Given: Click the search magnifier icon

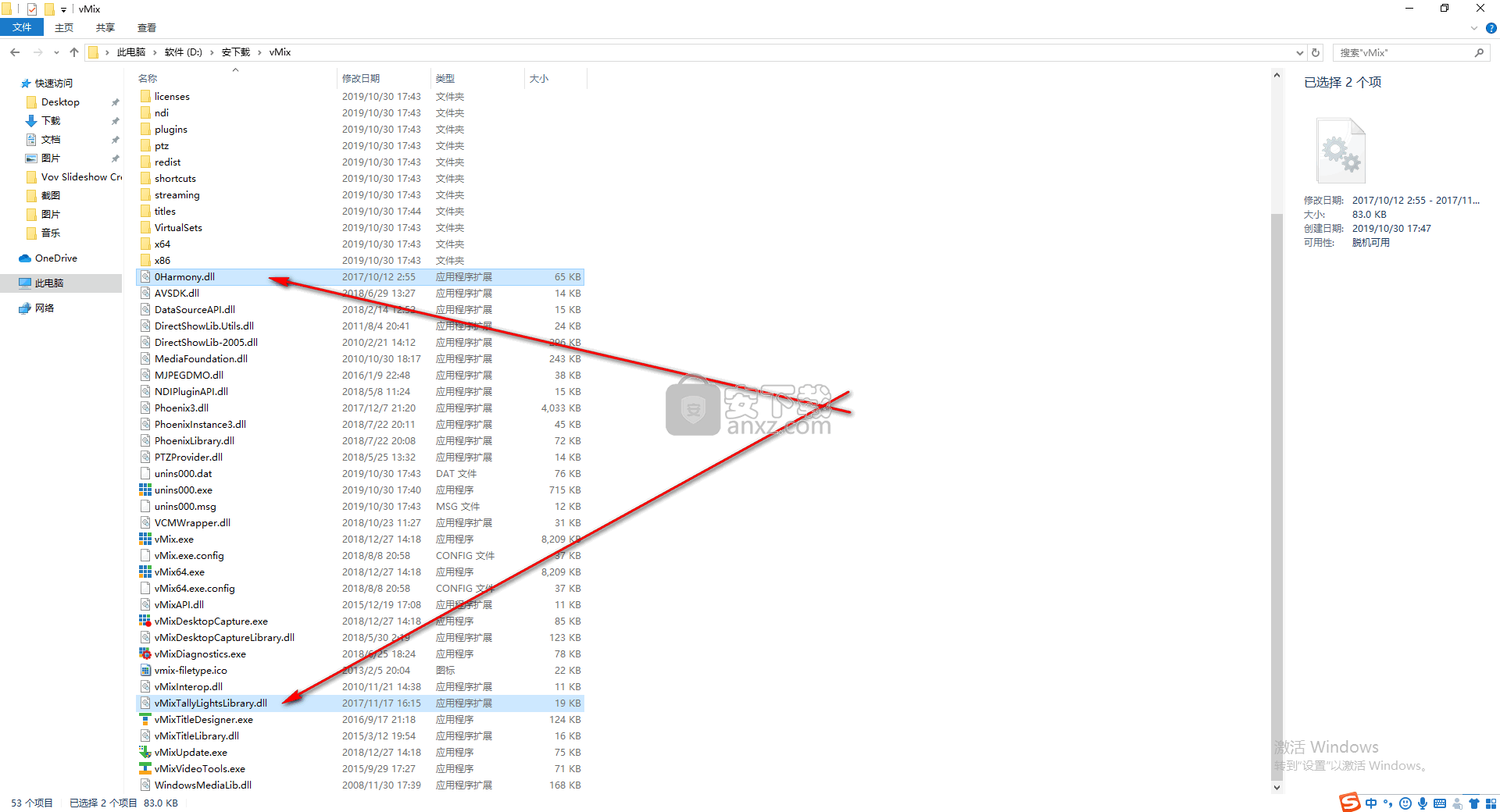Looking at the screenshot, I should pyautogui.click(x=1479, y=52).
